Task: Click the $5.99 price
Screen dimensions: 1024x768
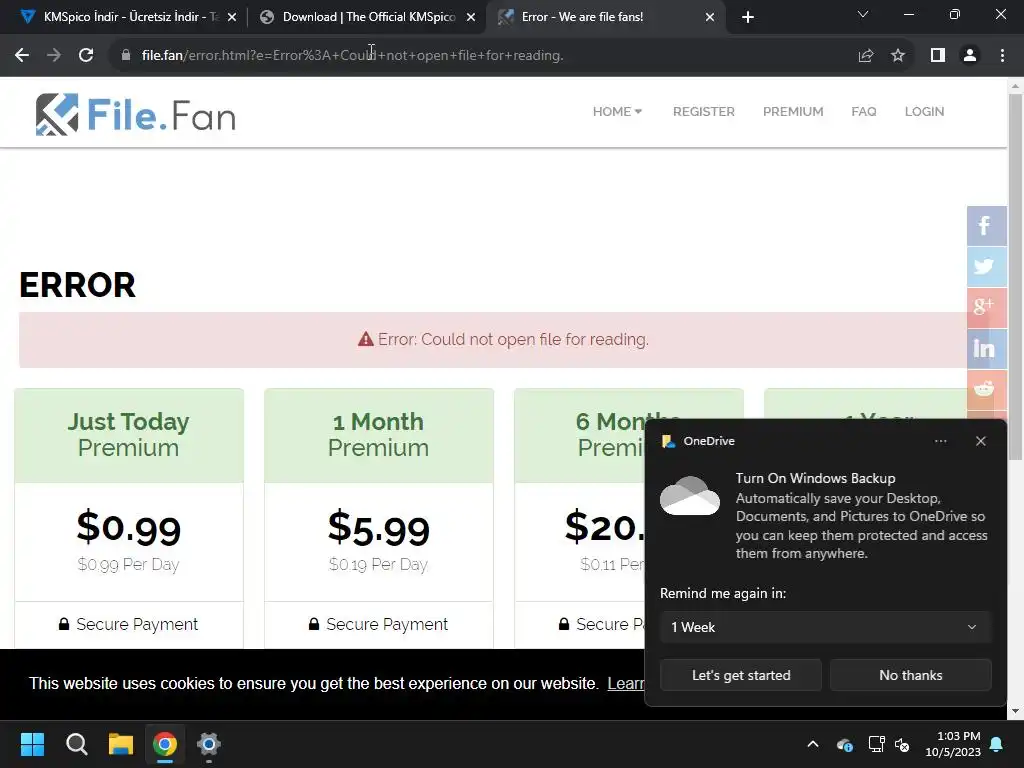Action: tap(379, 528)
